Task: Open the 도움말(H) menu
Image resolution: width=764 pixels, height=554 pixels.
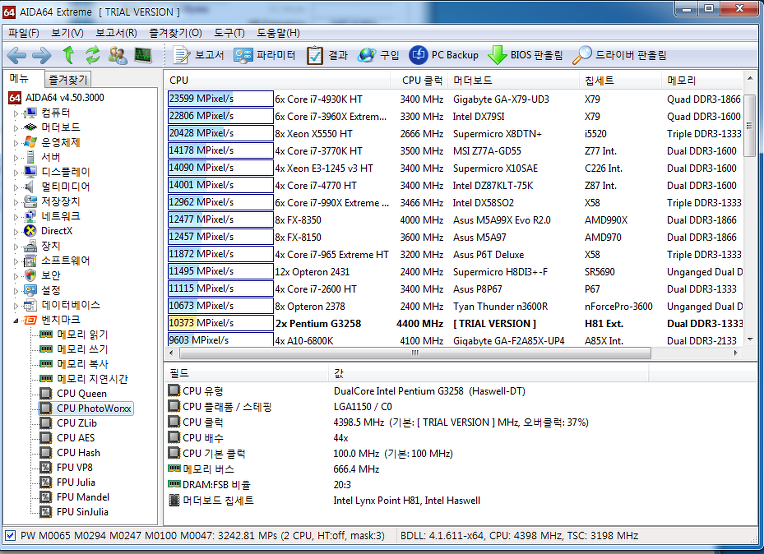Action: point(278,33)
